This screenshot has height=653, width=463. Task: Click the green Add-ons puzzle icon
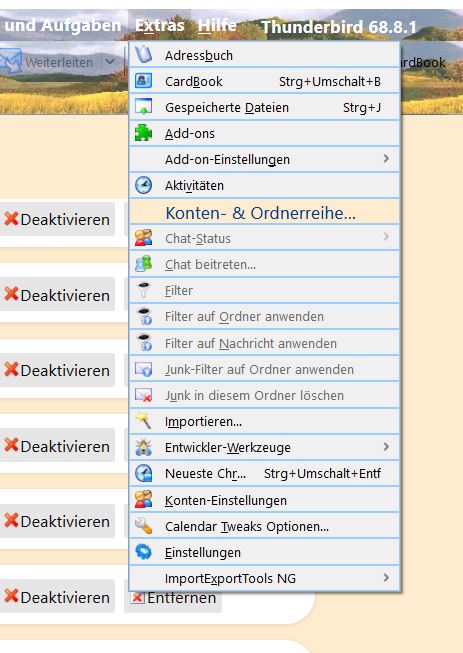(x=143, y=133)
